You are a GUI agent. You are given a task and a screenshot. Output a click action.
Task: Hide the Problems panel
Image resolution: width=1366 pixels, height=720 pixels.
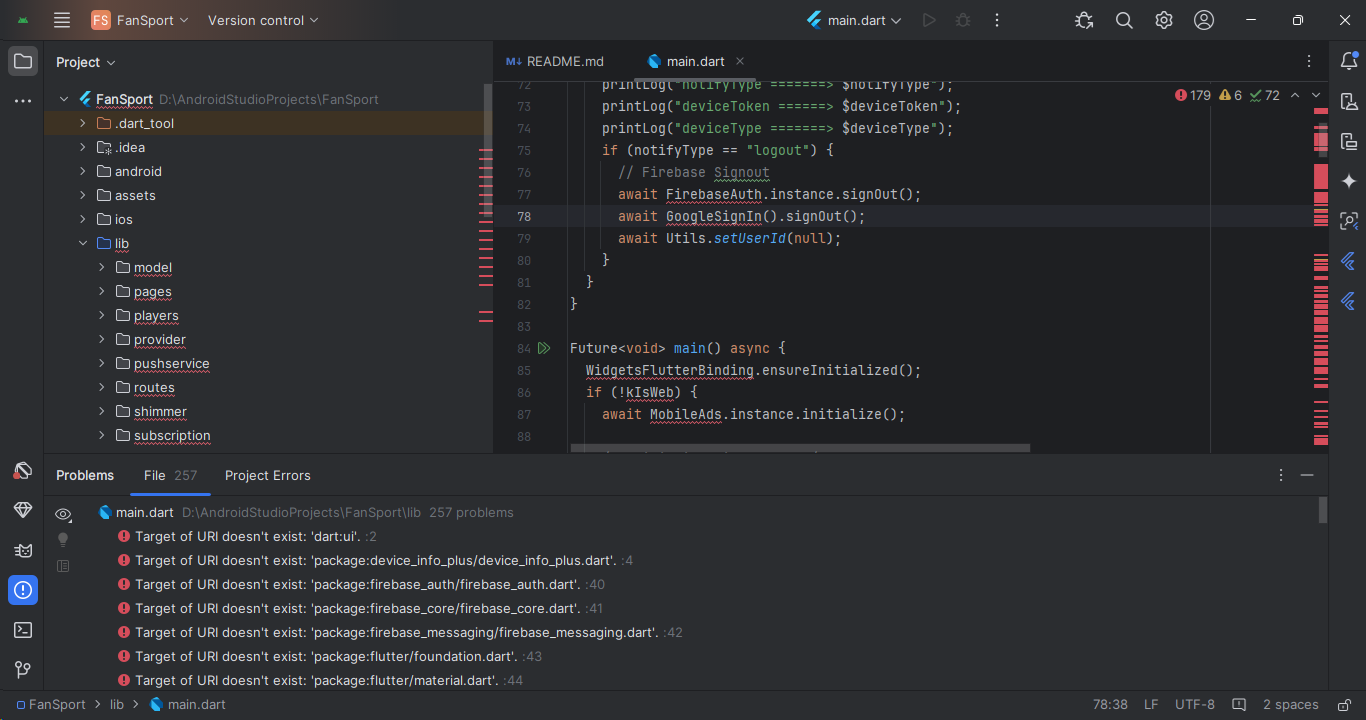[1307, 475]
